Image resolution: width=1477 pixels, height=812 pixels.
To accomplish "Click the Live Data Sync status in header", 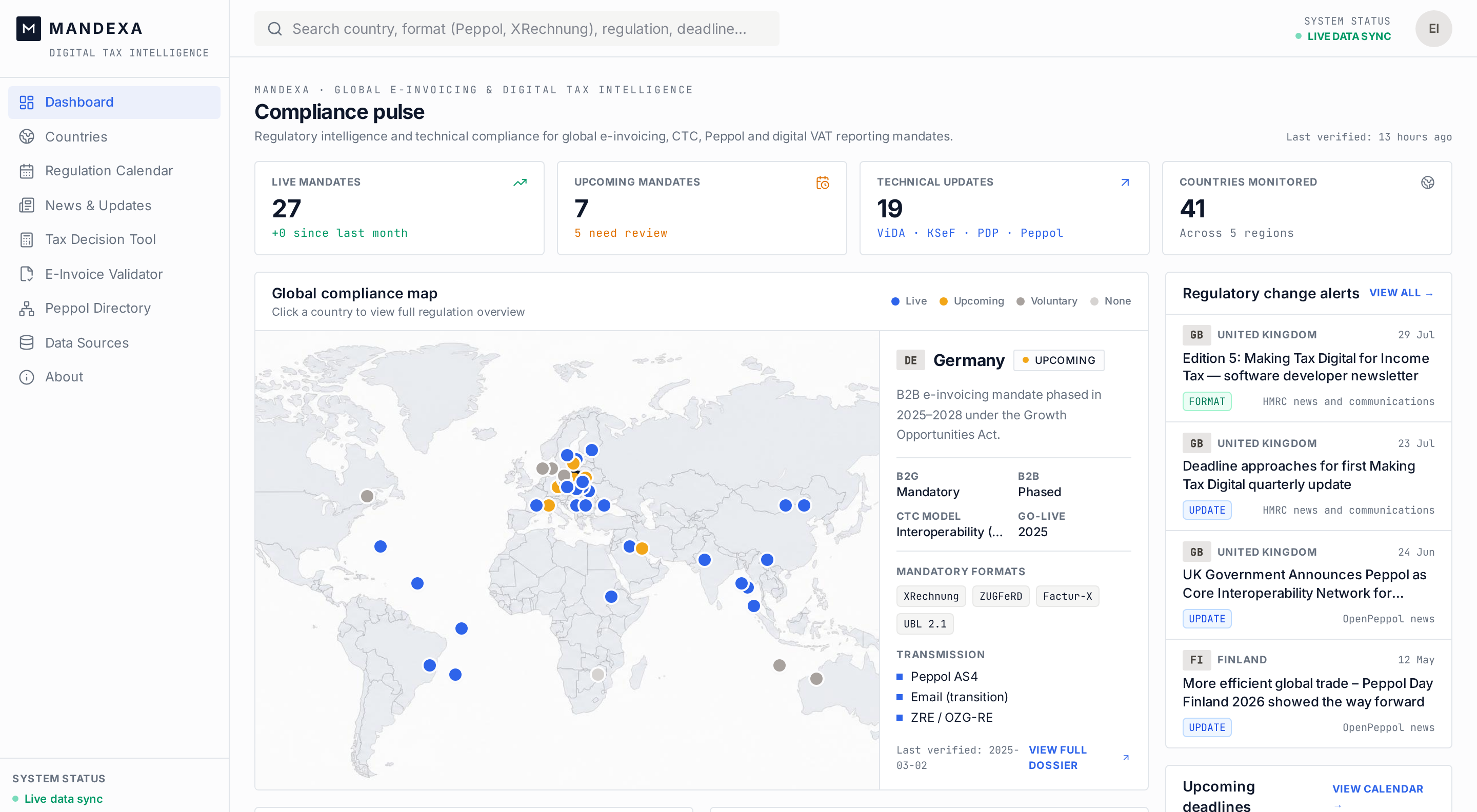I will 1344,36.
